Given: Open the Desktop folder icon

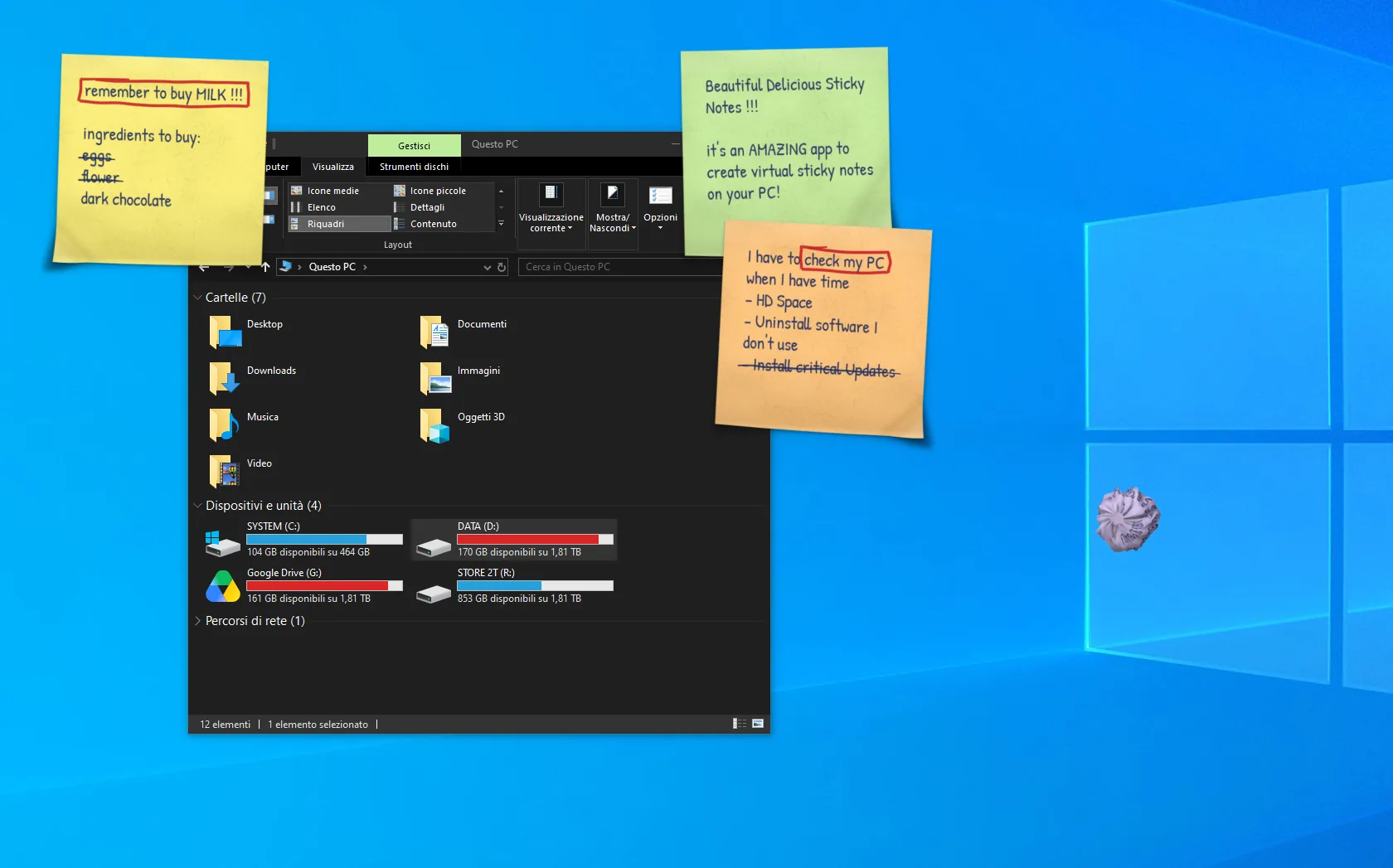Looking at the screenshot, I should coord(225,332).
